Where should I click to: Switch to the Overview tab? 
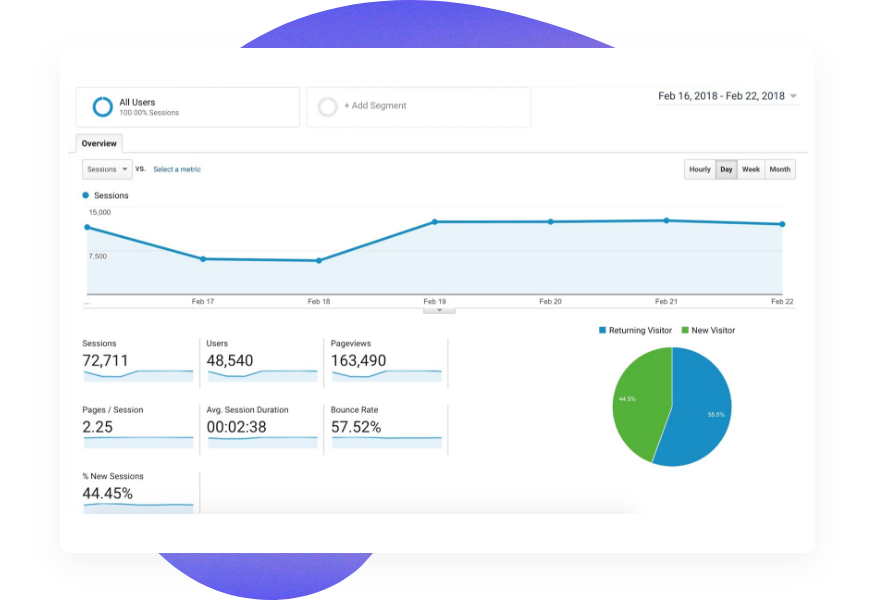pos(98,143)
